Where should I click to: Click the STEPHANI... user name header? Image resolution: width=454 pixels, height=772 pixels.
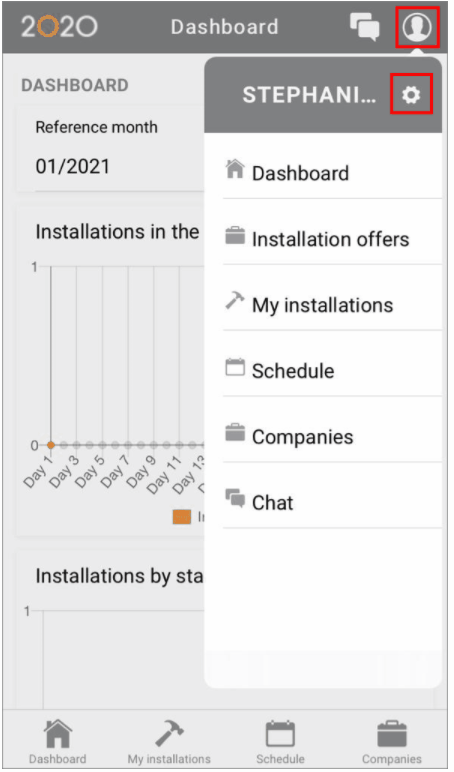coord(309,95)
